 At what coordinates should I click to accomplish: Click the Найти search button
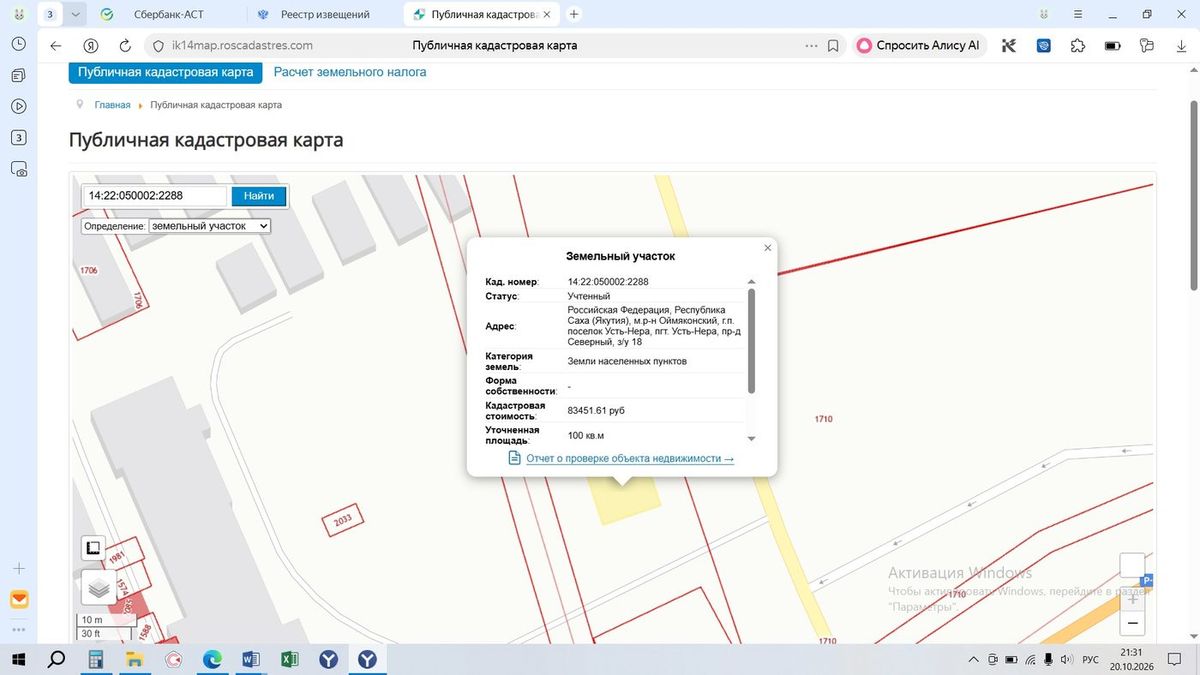(x=259, y=196)
